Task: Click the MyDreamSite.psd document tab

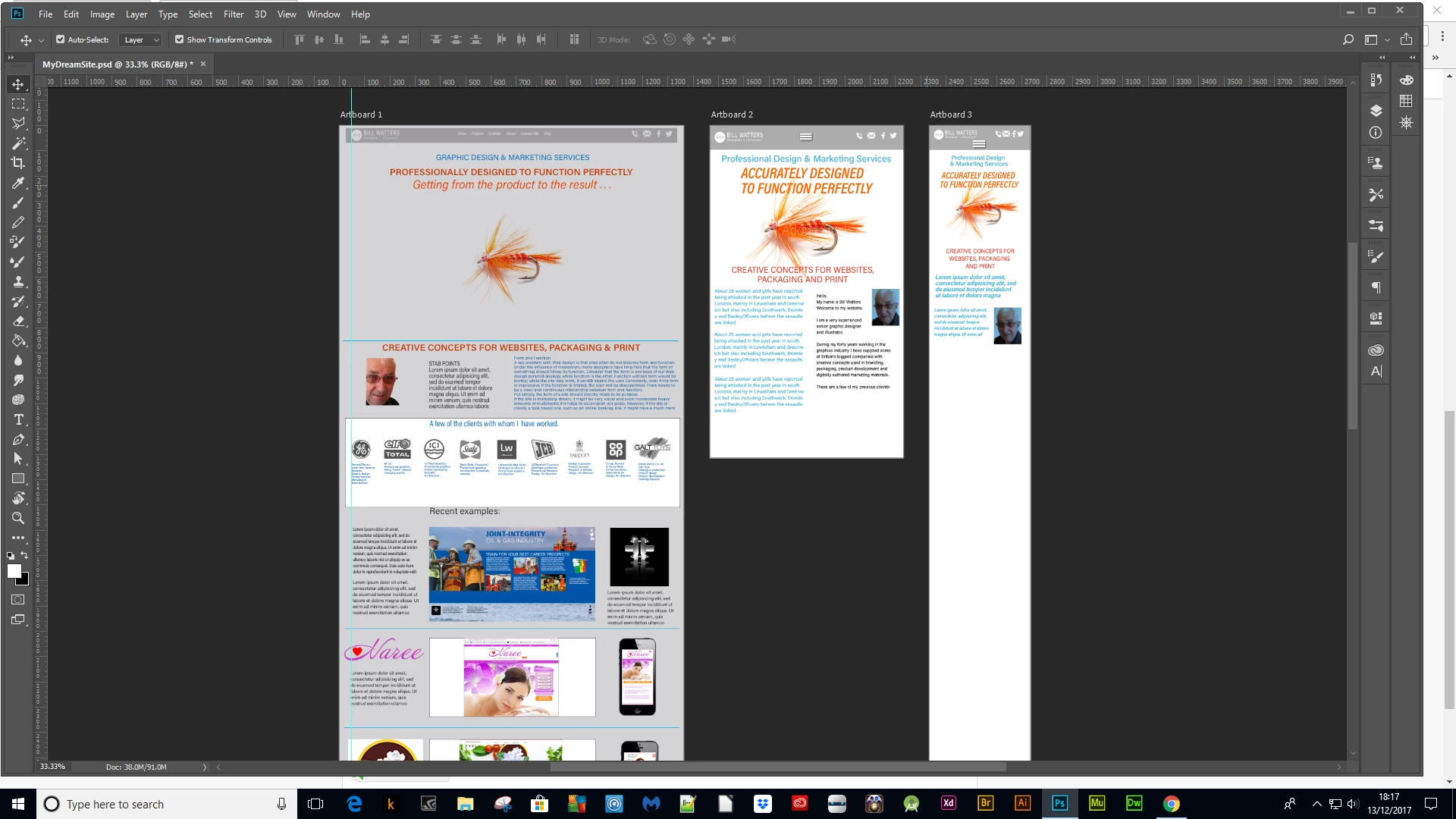Action: [118, 64]
